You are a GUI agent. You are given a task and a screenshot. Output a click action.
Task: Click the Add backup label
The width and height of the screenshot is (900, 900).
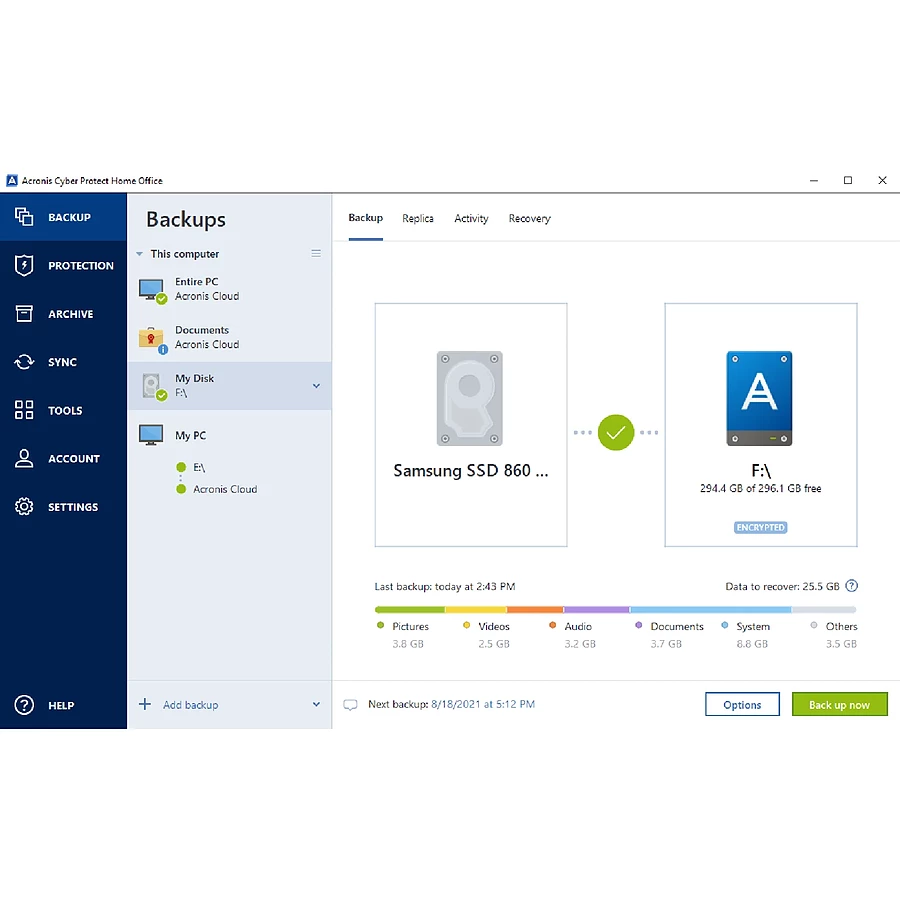pyautogui.click(x=191, y=705)
